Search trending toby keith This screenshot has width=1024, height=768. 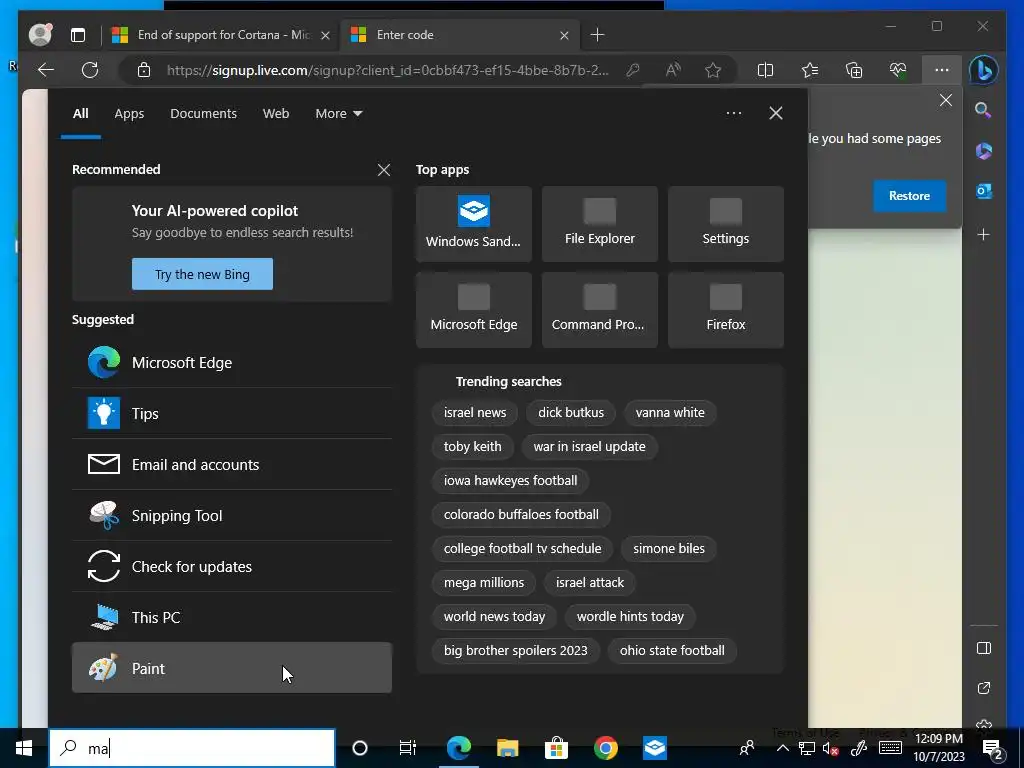(x=473, y=447)
